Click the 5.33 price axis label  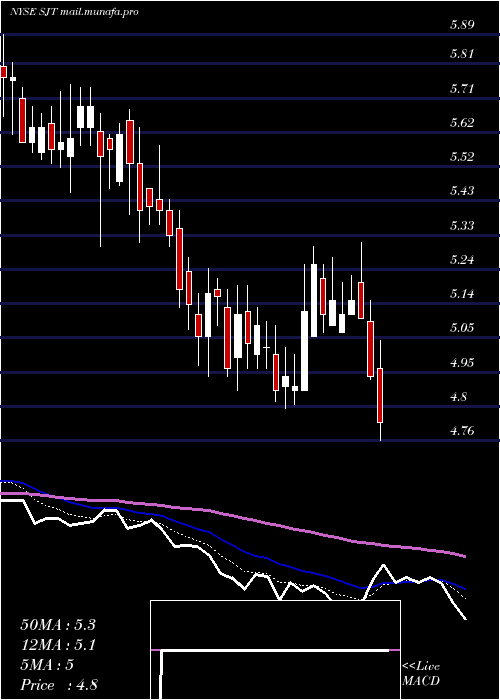tap(462, 225)
